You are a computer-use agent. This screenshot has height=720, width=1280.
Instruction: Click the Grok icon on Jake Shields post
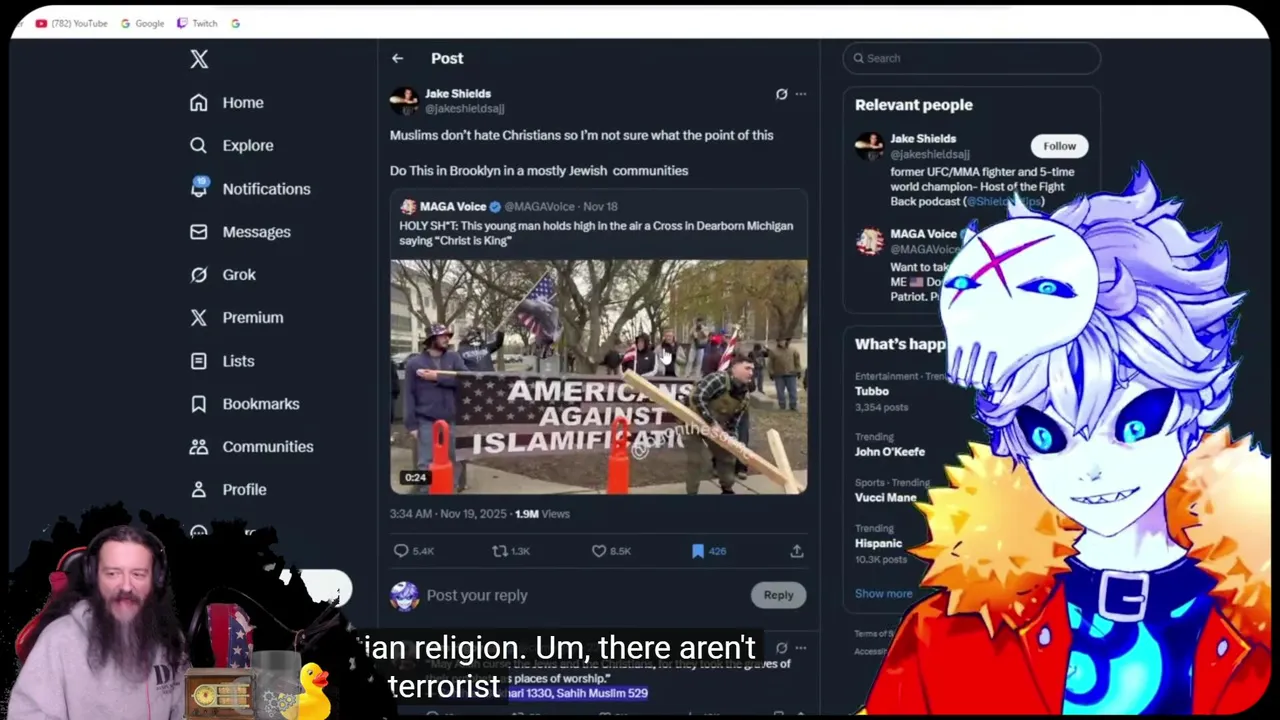(781, 94)
